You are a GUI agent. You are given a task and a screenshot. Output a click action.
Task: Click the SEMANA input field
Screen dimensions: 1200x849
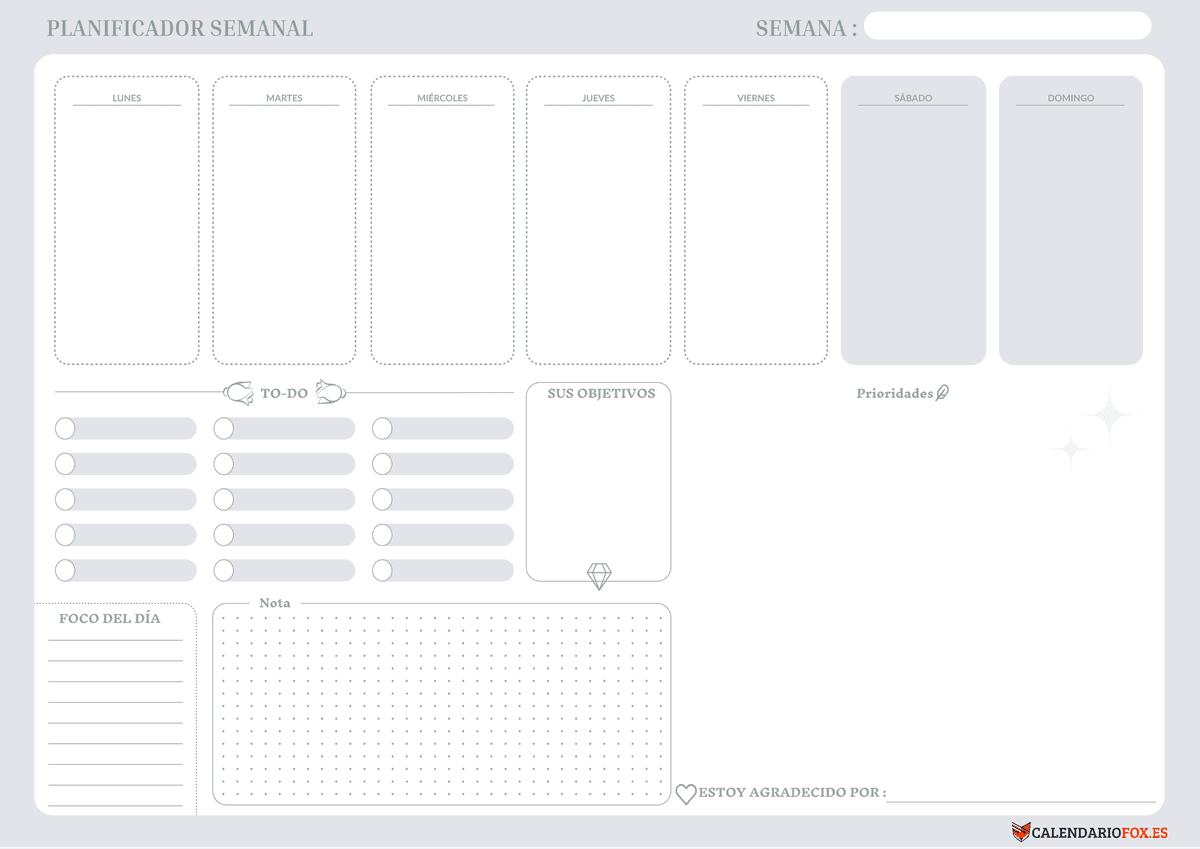1007,26
